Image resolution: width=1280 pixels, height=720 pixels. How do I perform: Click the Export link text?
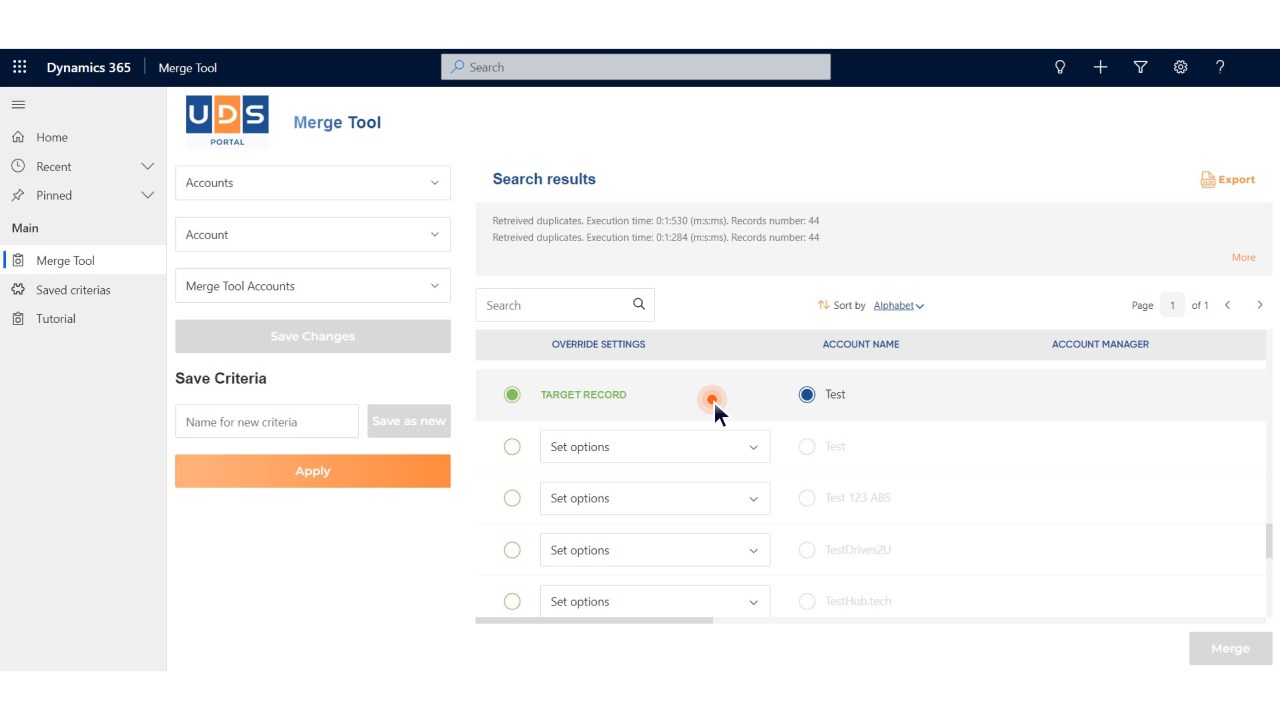coord(1237,180)
